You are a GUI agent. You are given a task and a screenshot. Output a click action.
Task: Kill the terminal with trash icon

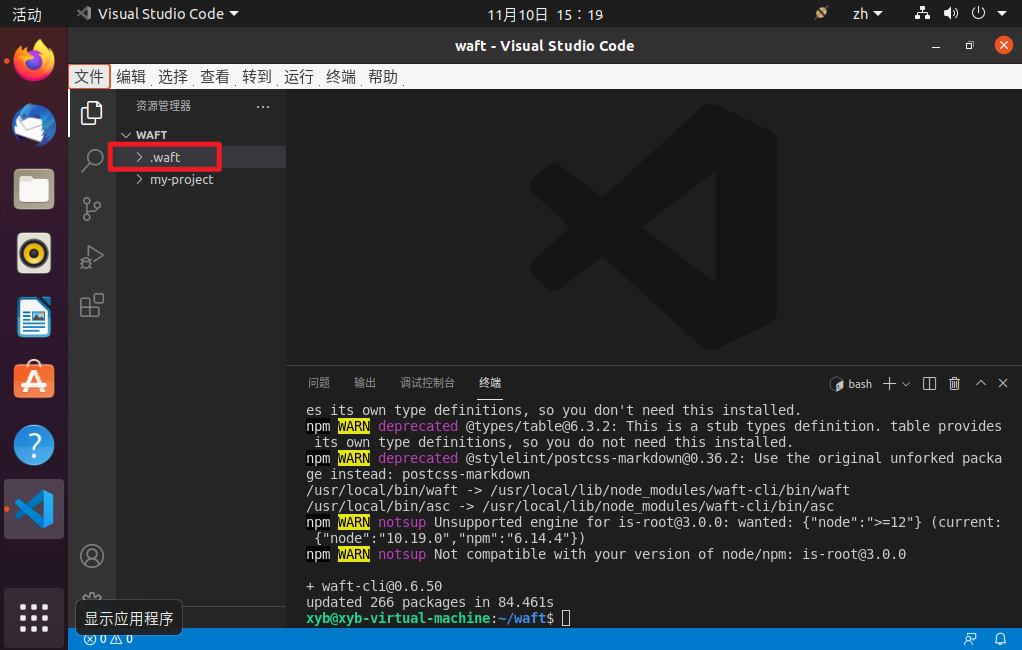954,384
